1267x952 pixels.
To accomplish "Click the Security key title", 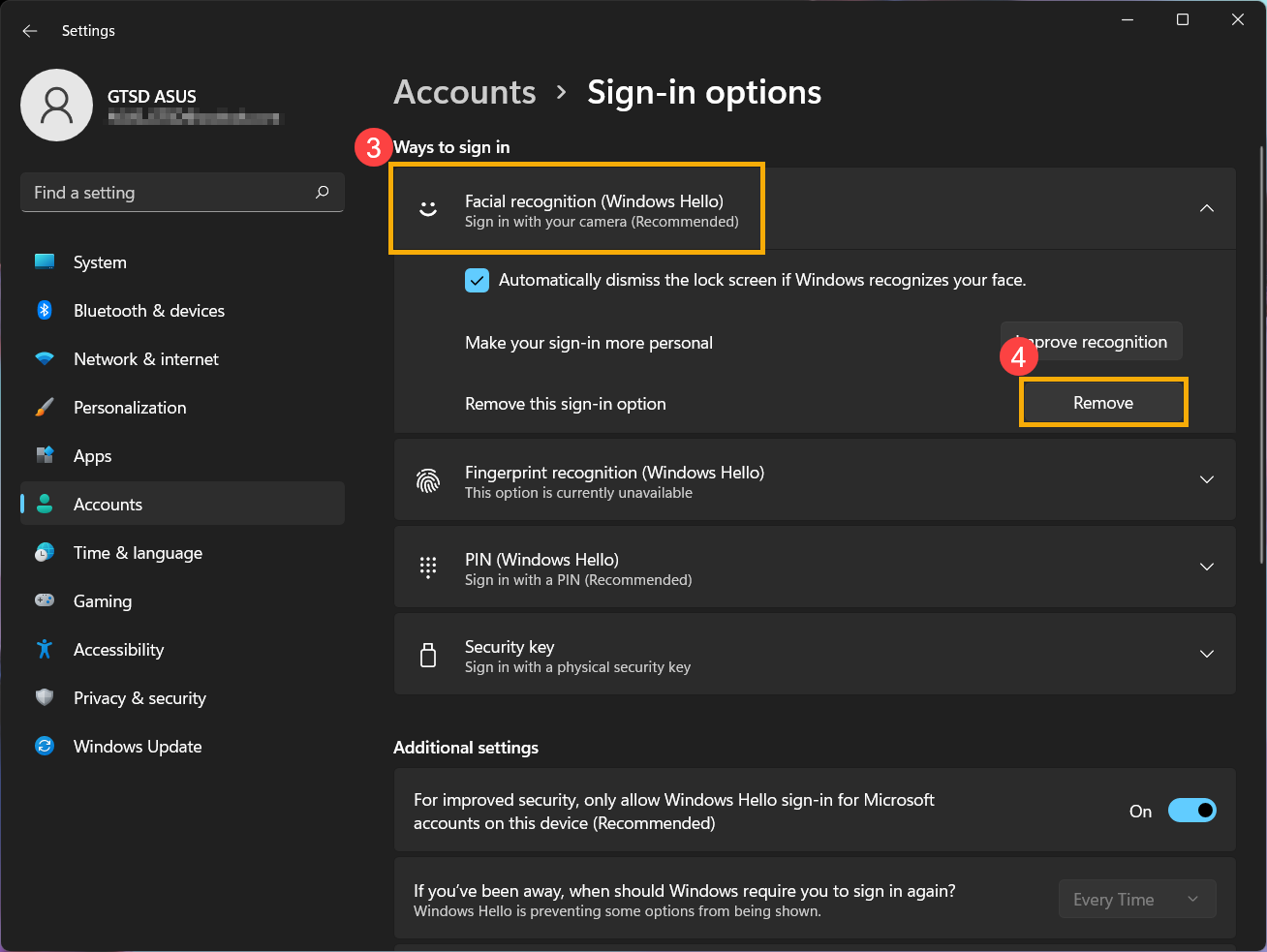I will pyautogui.click(x=510, y=646).
